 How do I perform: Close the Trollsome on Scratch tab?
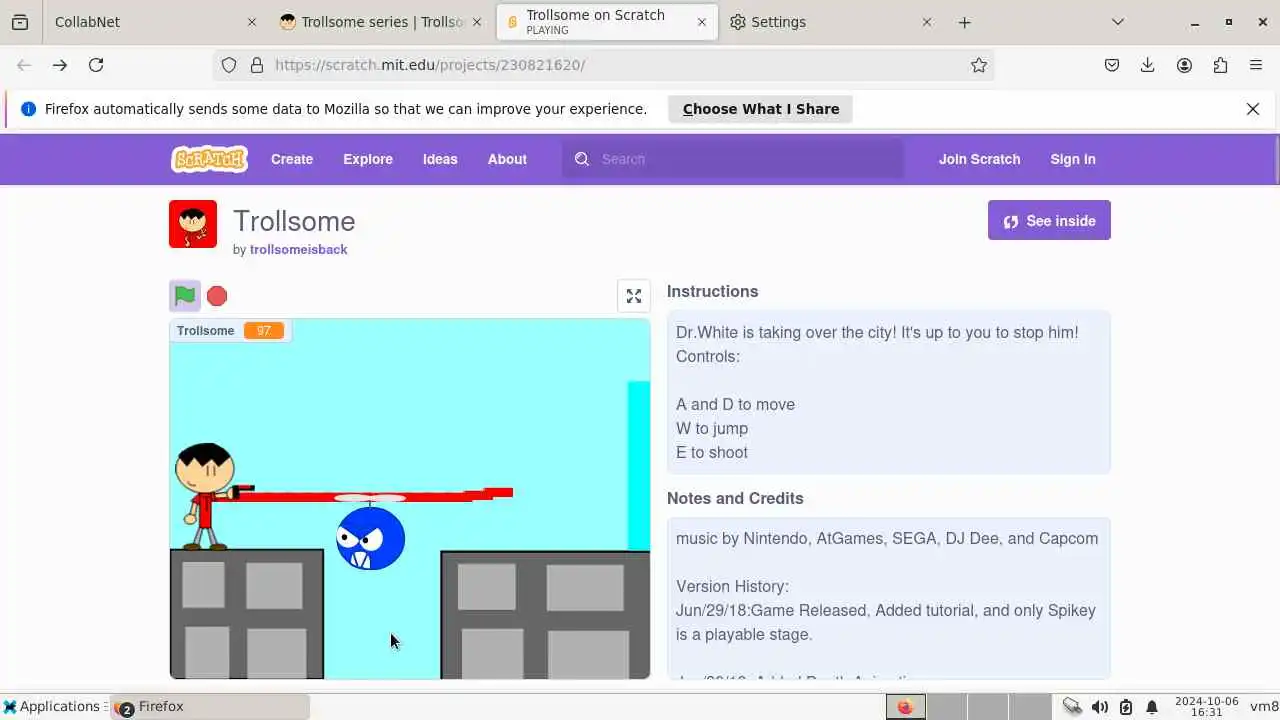702,22
